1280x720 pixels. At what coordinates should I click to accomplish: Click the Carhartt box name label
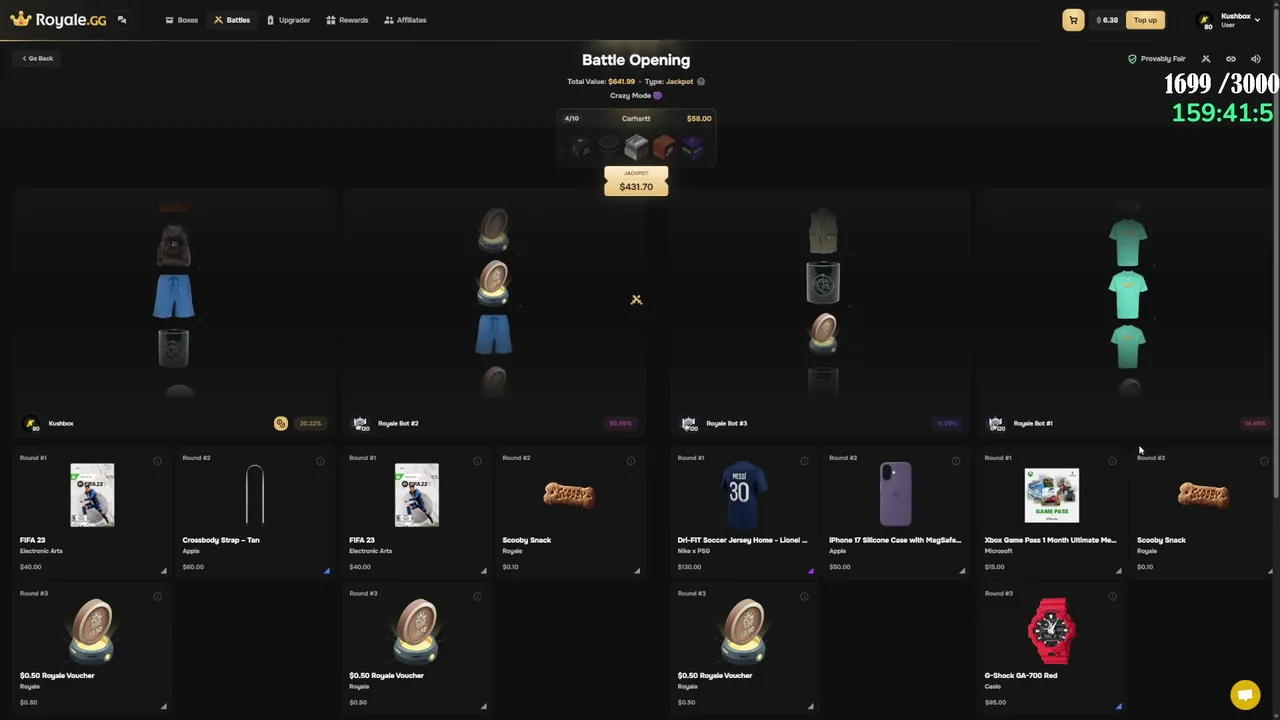pos(636,119)
